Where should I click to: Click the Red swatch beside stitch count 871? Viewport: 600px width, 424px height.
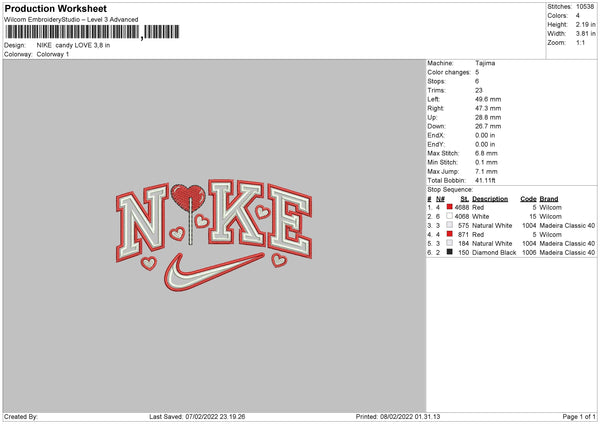(449, 234)
